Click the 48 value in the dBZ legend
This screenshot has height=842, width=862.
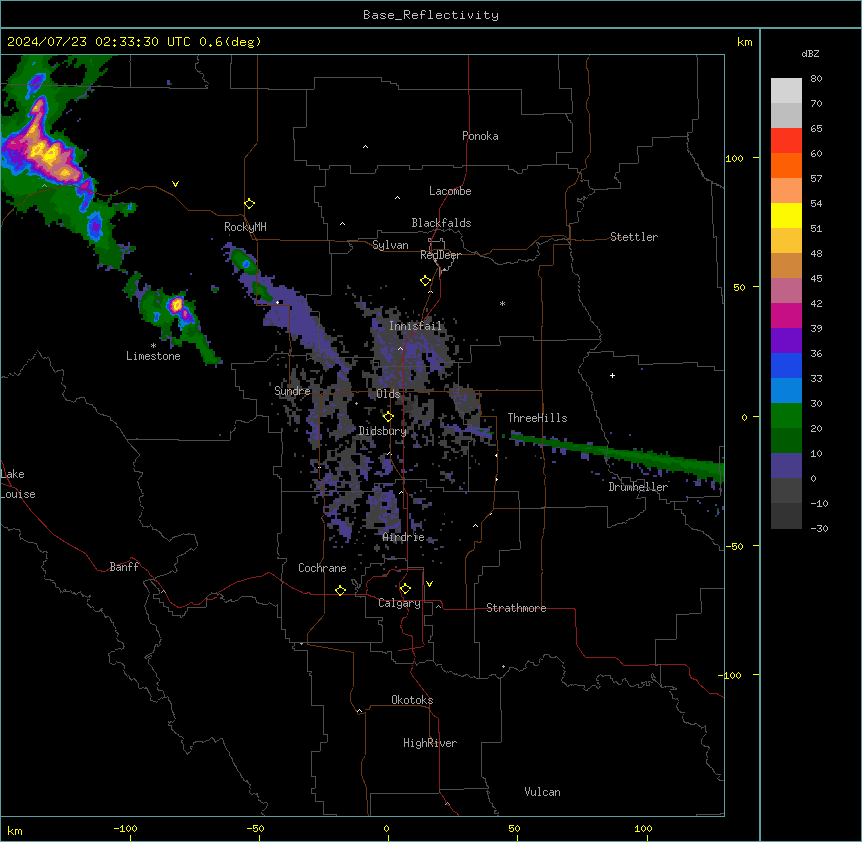[x=816, y=253]
